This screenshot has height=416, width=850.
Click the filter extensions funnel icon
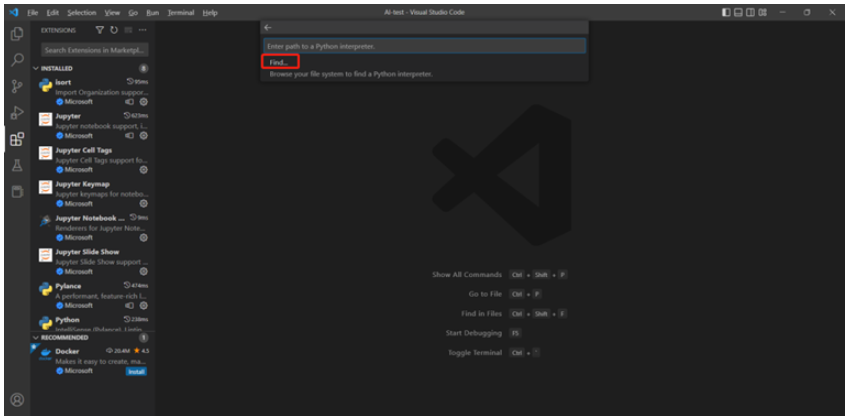tap(100, 30)
